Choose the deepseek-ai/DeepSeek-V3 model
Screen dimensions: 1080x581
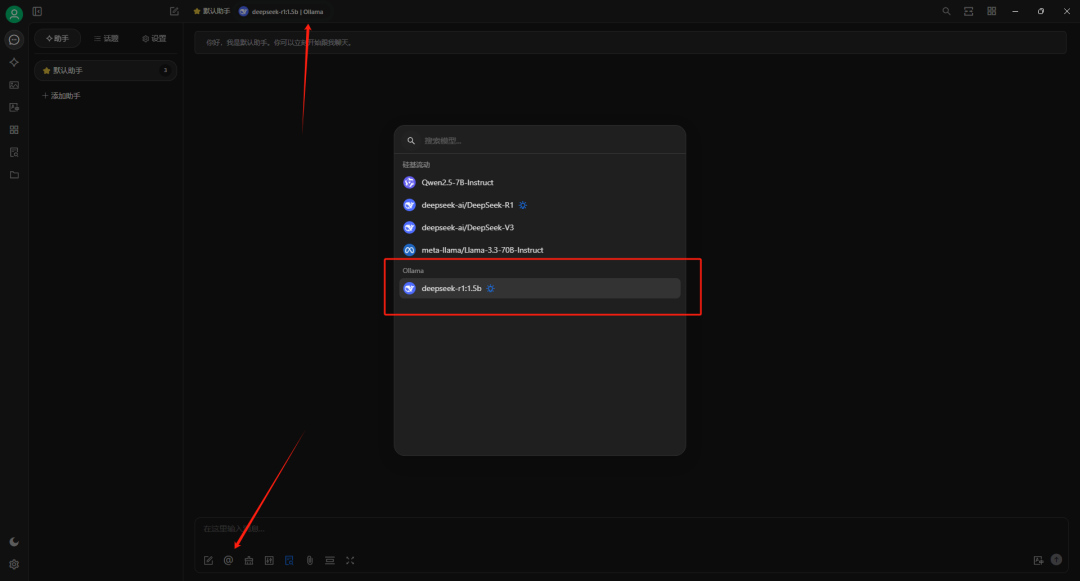pos(540,228)
